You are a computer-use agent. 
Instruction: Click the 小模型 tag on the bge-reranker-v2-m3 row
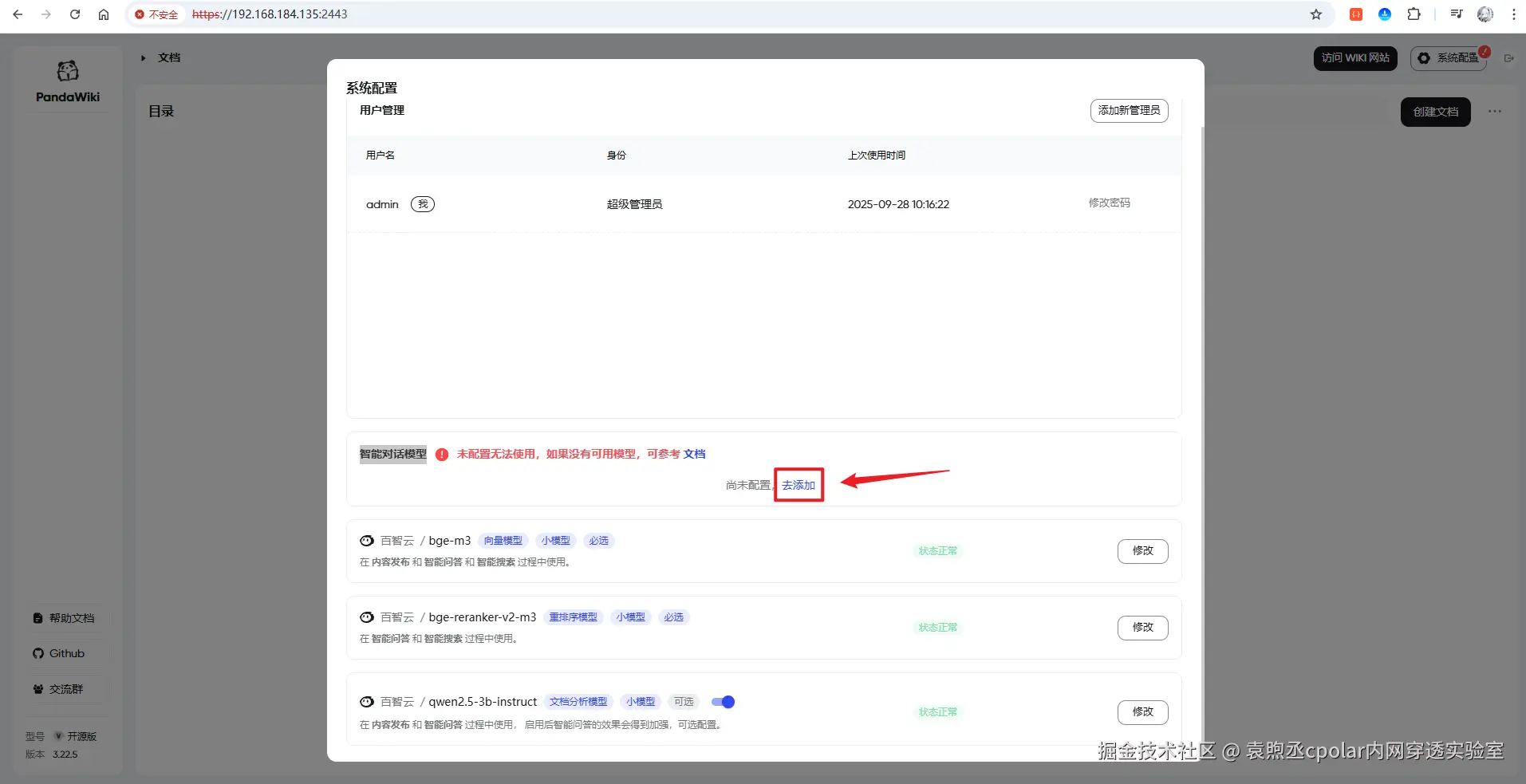(631, 617)
